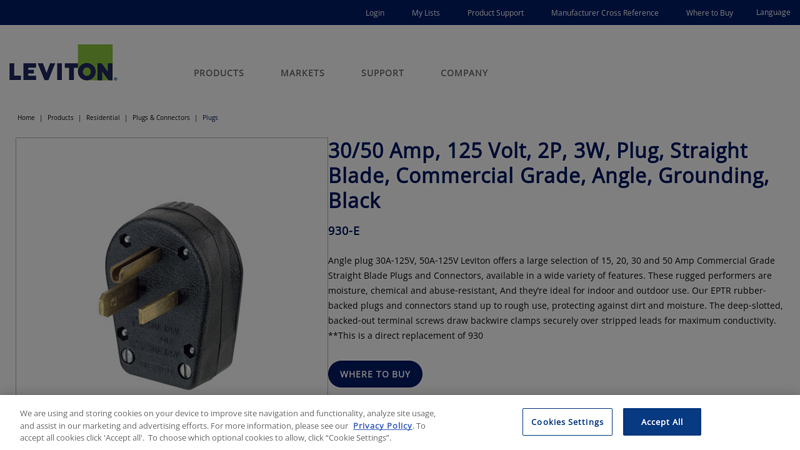This screenshot has width=800, height=450.
Task: Select the Residential breadcrumb
Action: coord(103,117)
